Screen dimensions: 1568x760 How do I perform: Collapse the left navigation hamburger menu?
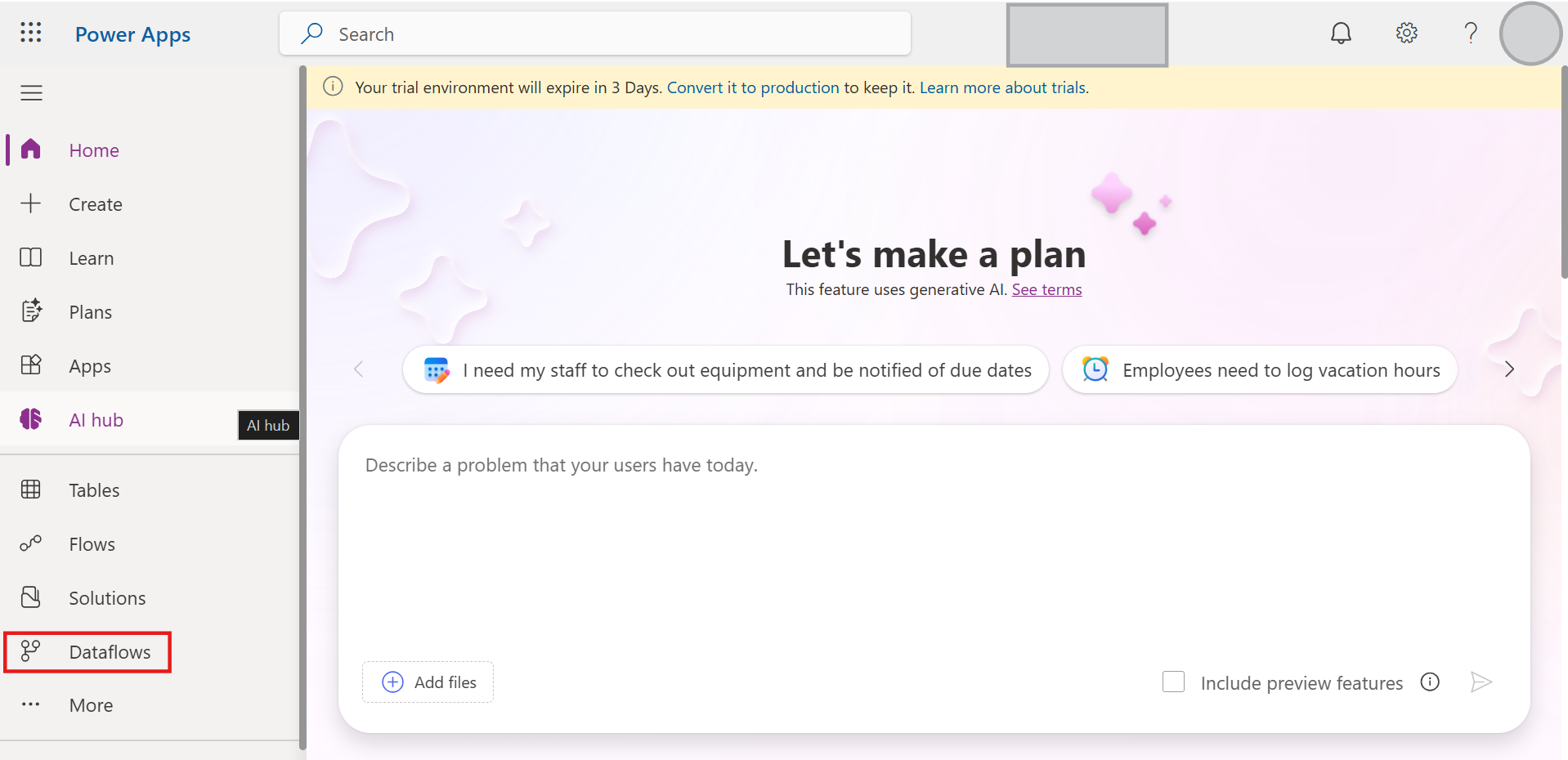pyautogui.click(x=31, y=93)
